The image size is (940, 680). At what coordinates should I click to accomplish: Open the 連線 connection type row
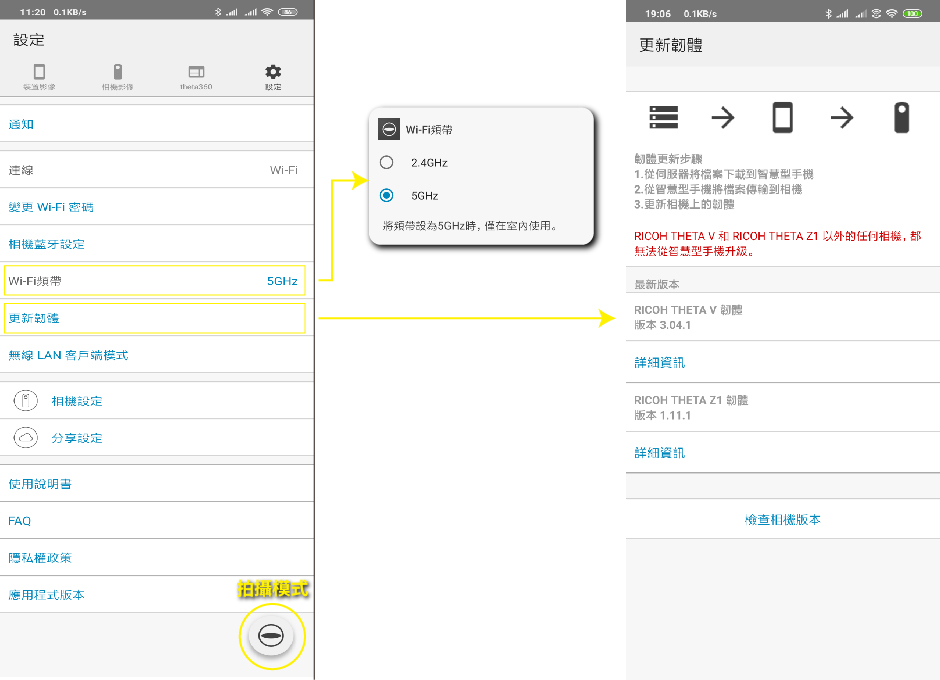point(154,170)
